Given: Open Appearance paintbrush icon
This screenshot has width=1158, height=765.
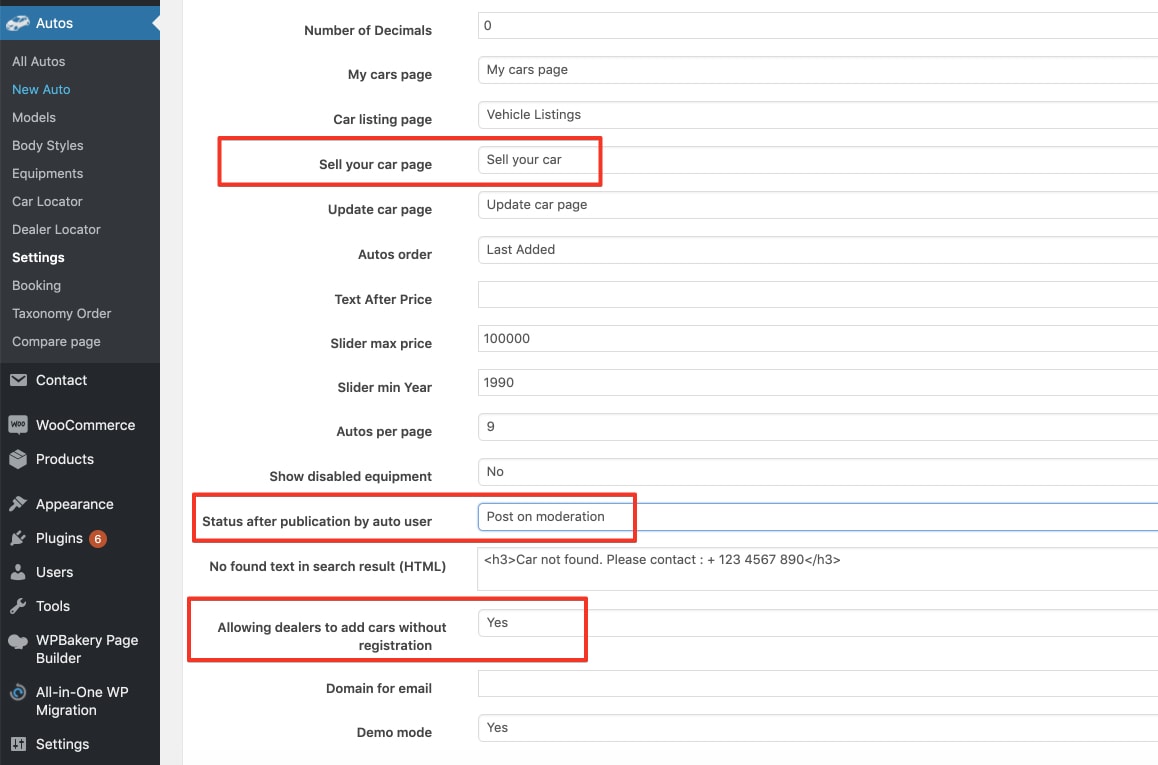Looking at the screenshot, I should pos(18,504).
